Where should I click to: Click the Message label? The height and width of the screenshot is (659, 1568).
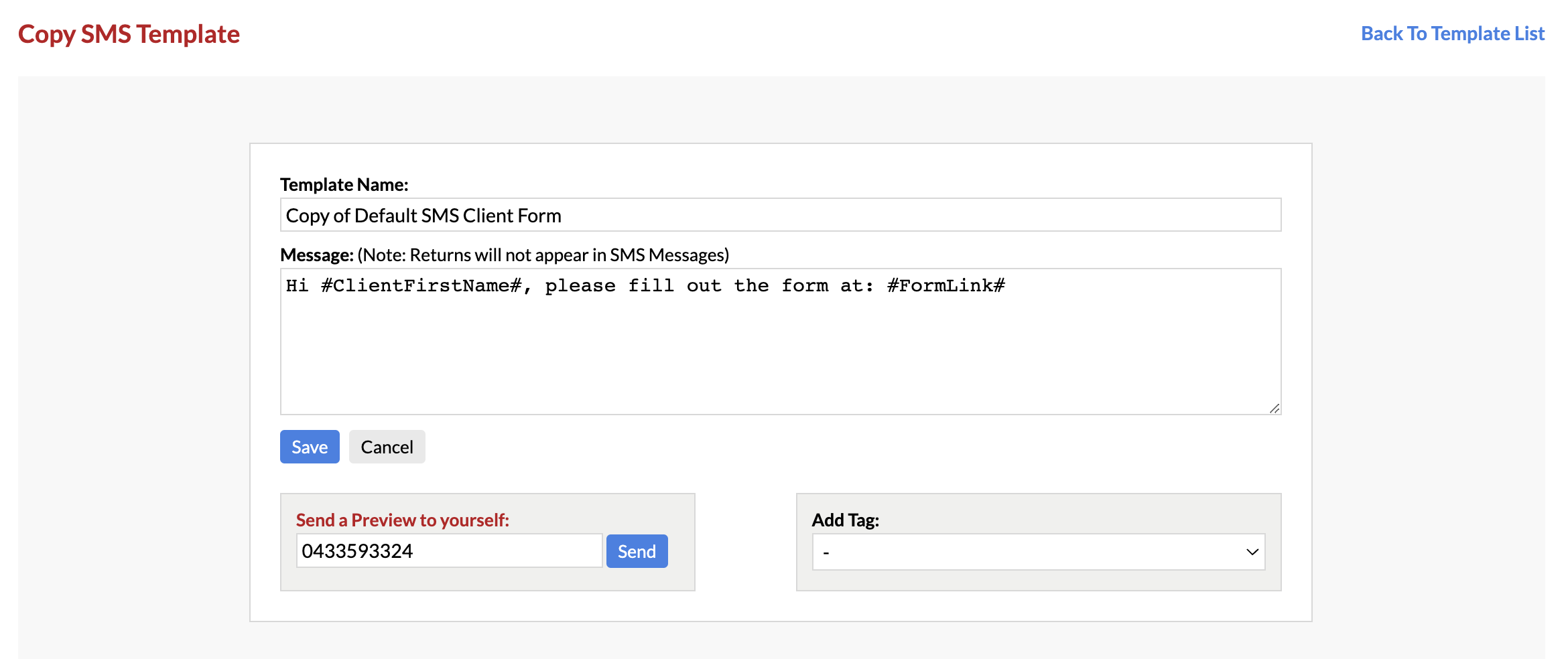315,255
